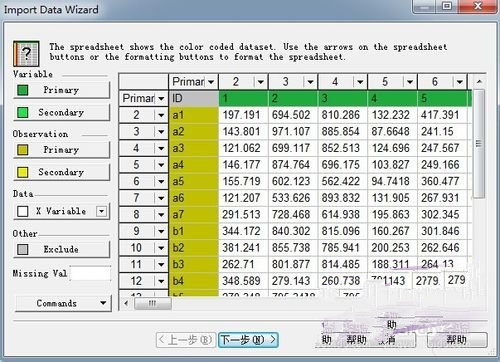The height and width of the screenshot is (362, 500).
Task: Set selection as Primary Observation ID
Action: tap(61, 150)
